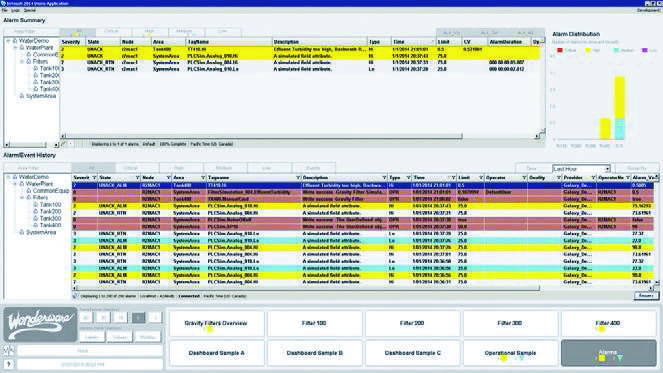The image size is (663, 373).
Task: Click the filter funnel icon on the Area column
Action: tap(203, 178)
